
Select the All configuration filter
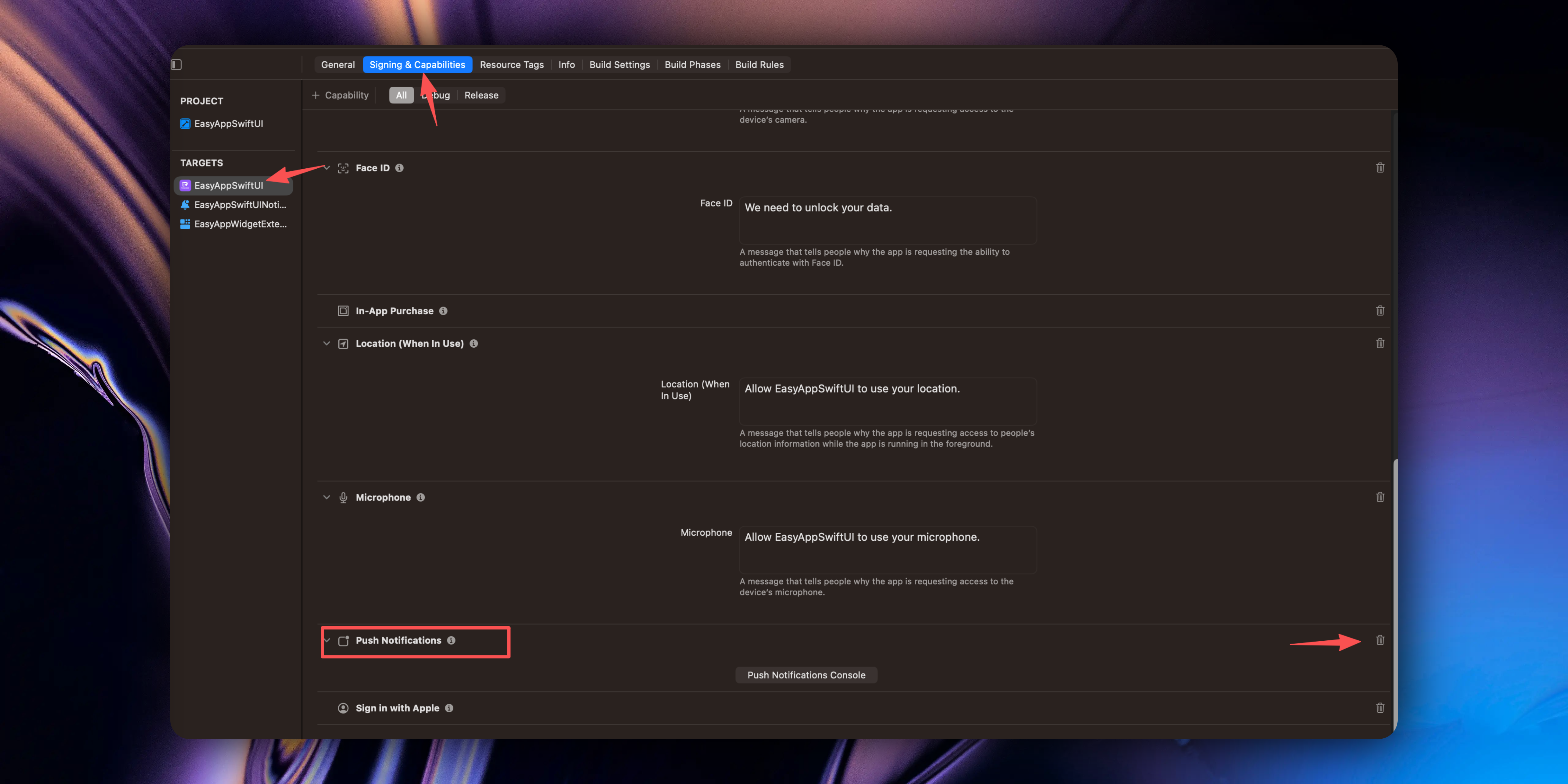click(x=401, y=95)
